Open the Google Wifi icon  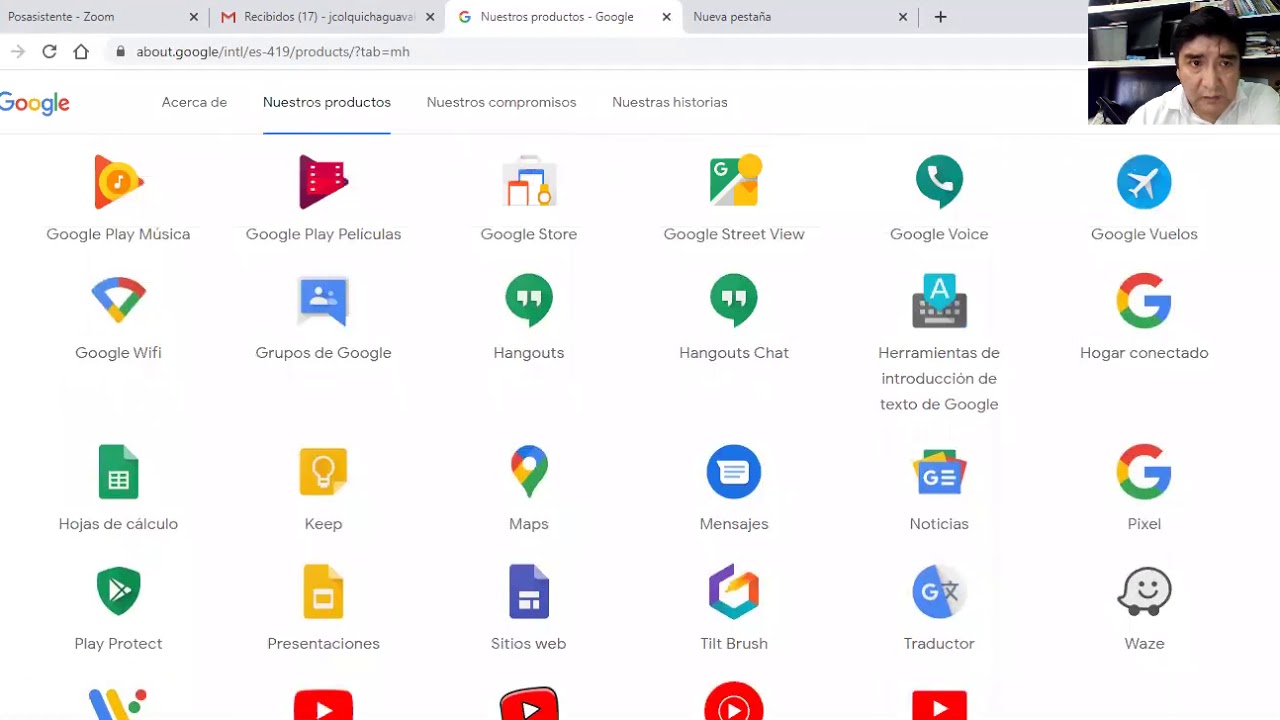[118, 300]
